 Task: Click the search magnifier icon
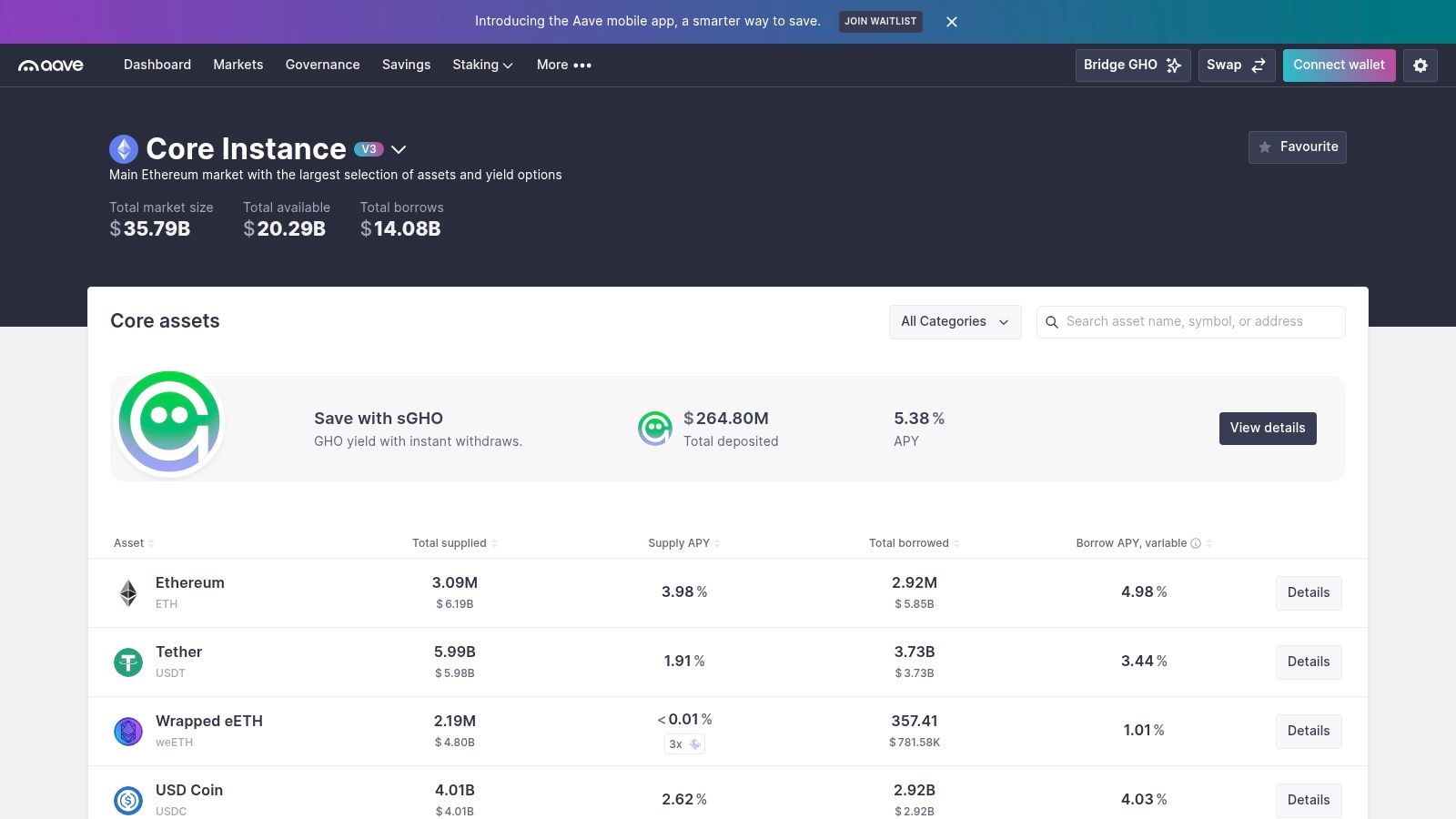[x=1052, y=321]
